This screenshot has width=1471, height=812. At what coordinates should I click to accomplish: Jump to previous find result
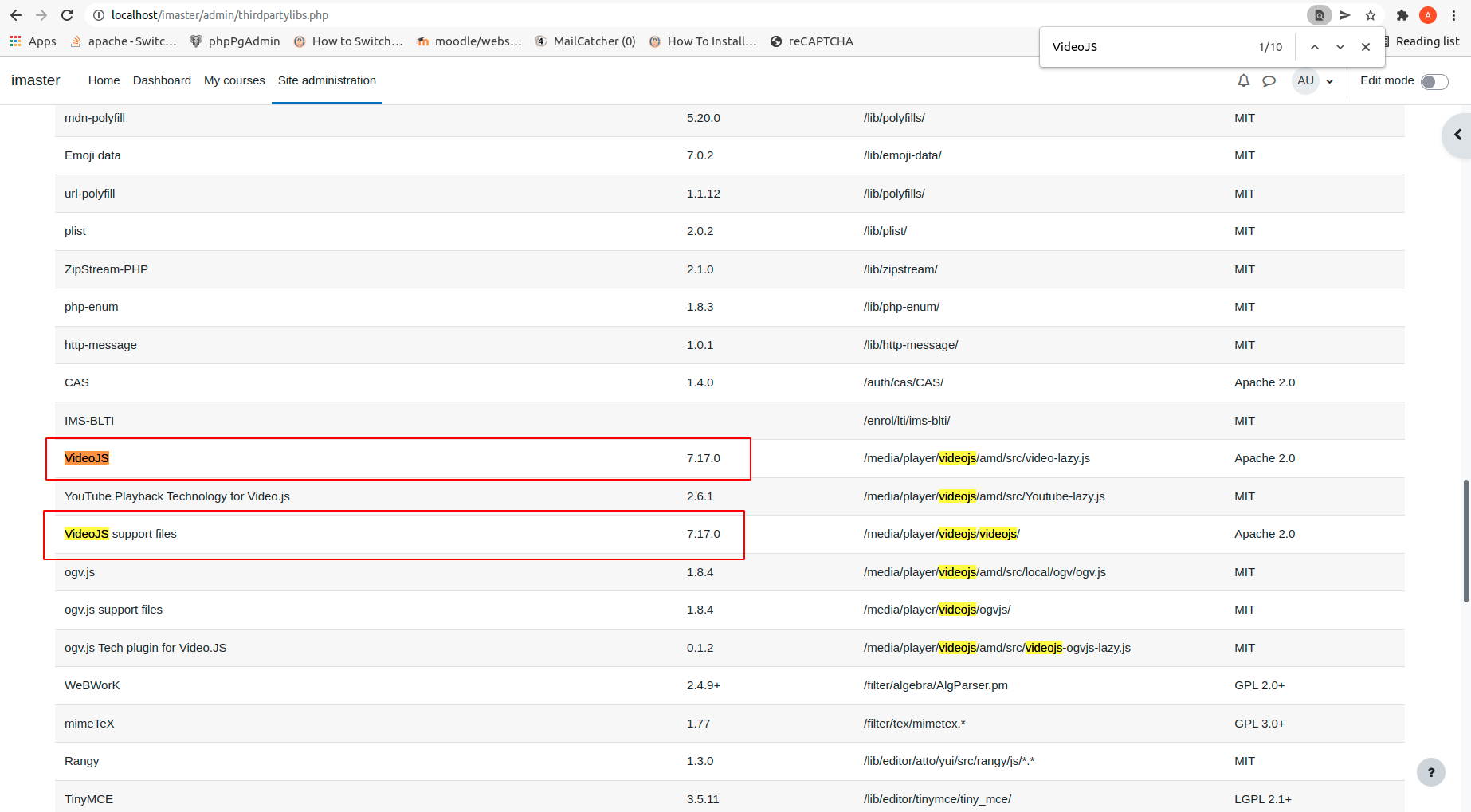click(x=1315, y=47)
